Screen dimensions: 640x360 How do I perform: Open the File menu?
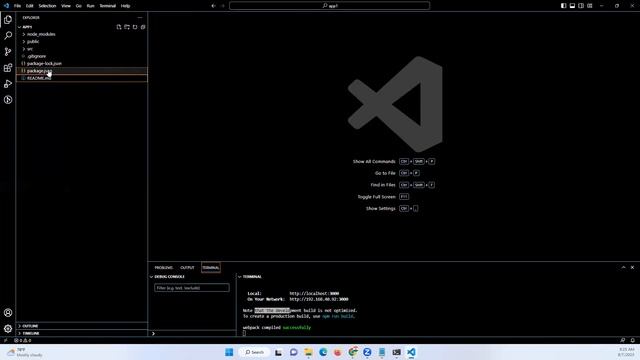18,6
